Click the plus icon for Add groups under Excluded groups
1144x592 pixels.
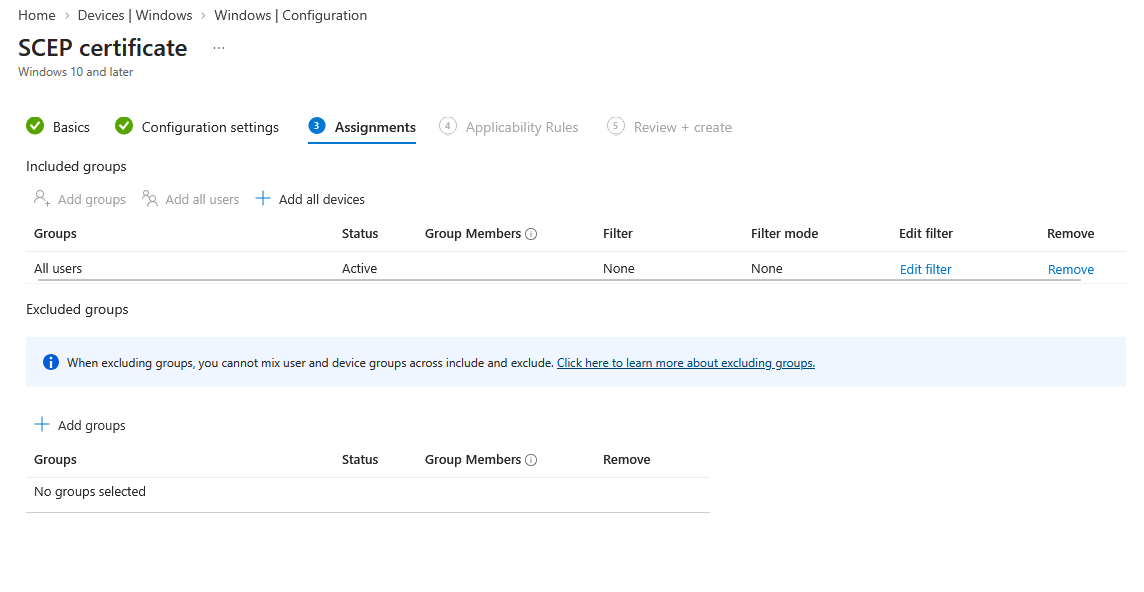[x=42, y=424]
